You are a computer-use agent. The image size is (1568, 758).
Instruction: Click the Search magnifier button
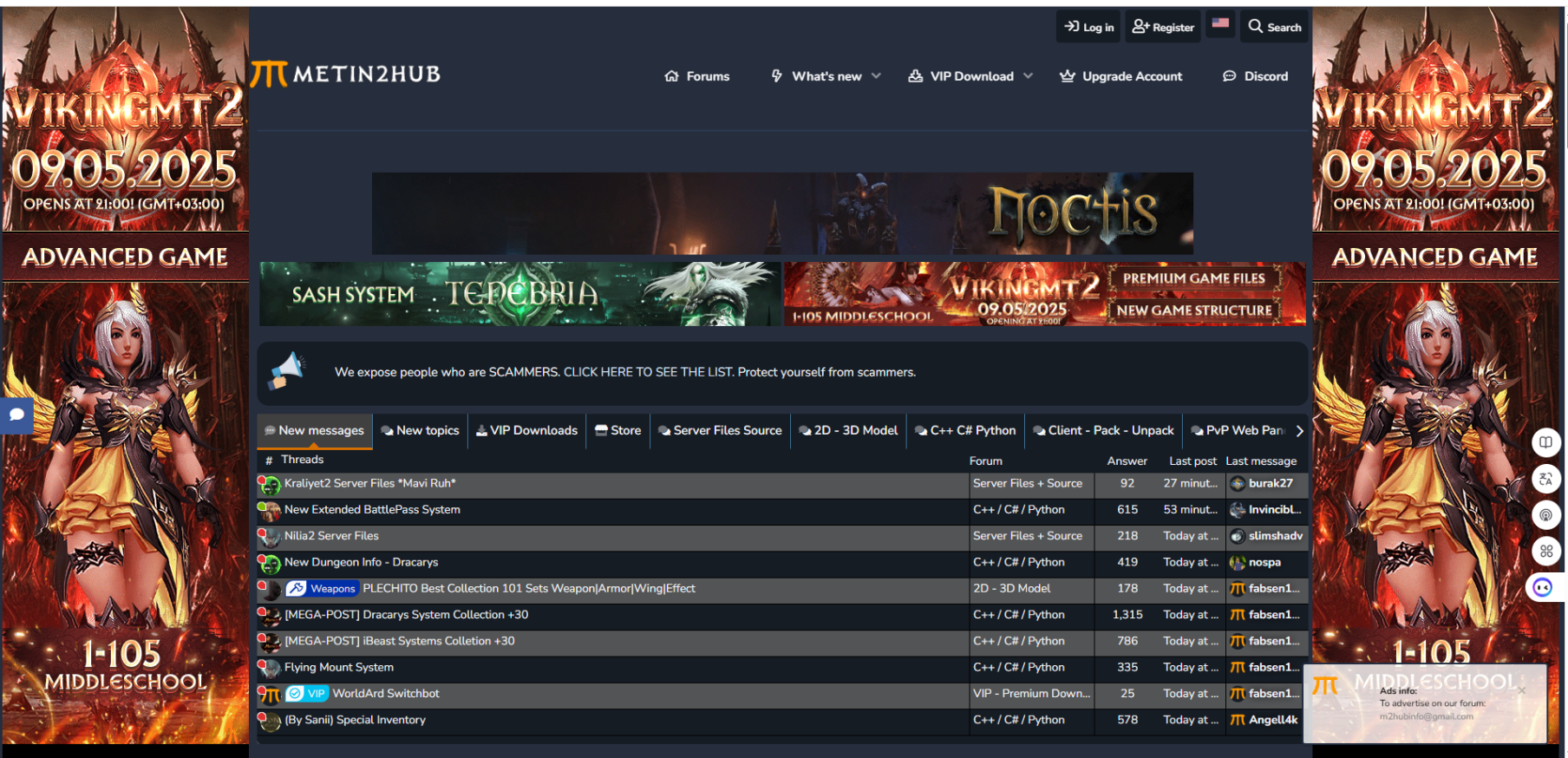click(1274, 27)
